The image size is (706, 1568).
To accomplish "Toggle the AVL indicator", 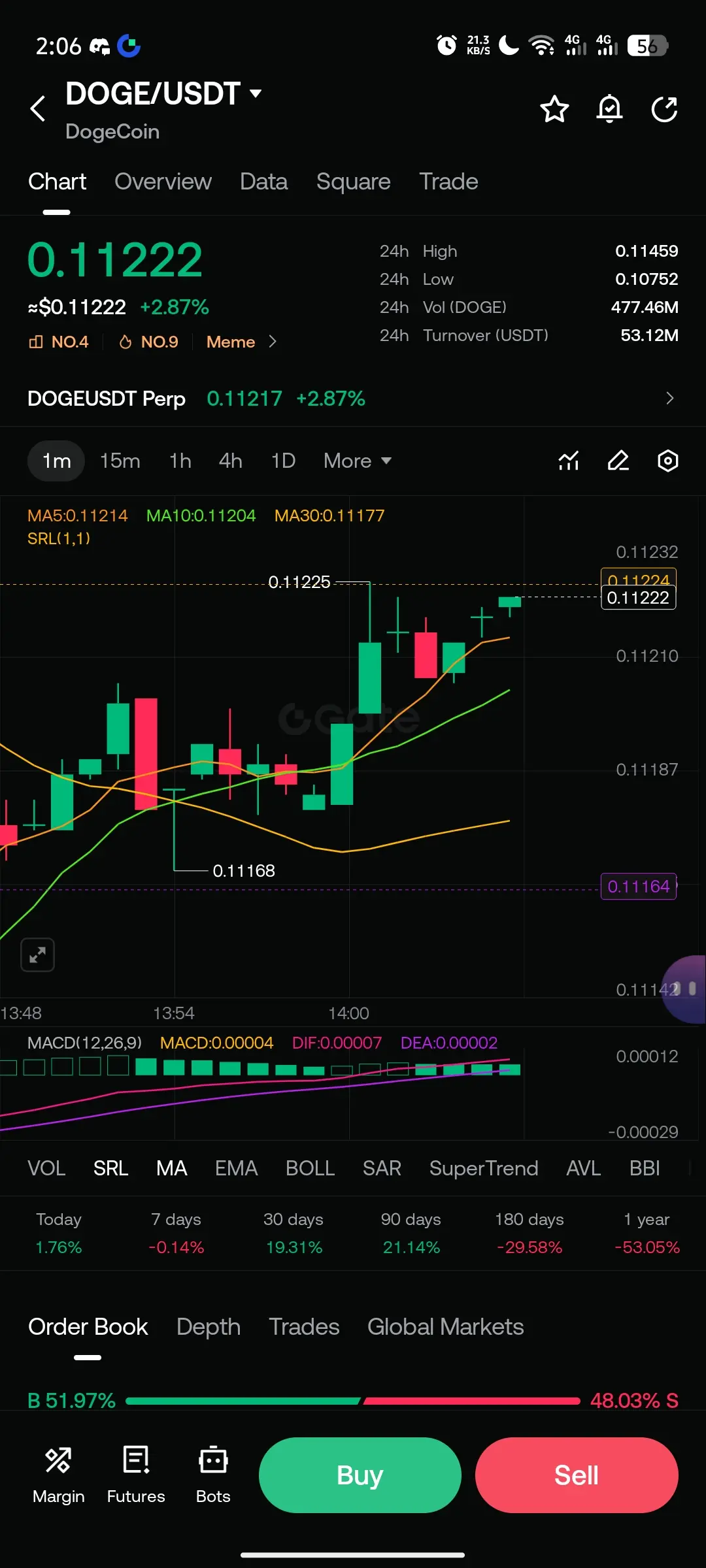I will [x=584, y=1168].
